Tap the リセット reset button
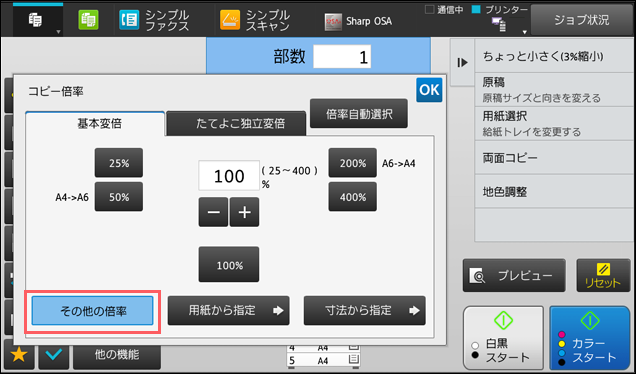This screenshot has height=374, width=636. [603, 275]
